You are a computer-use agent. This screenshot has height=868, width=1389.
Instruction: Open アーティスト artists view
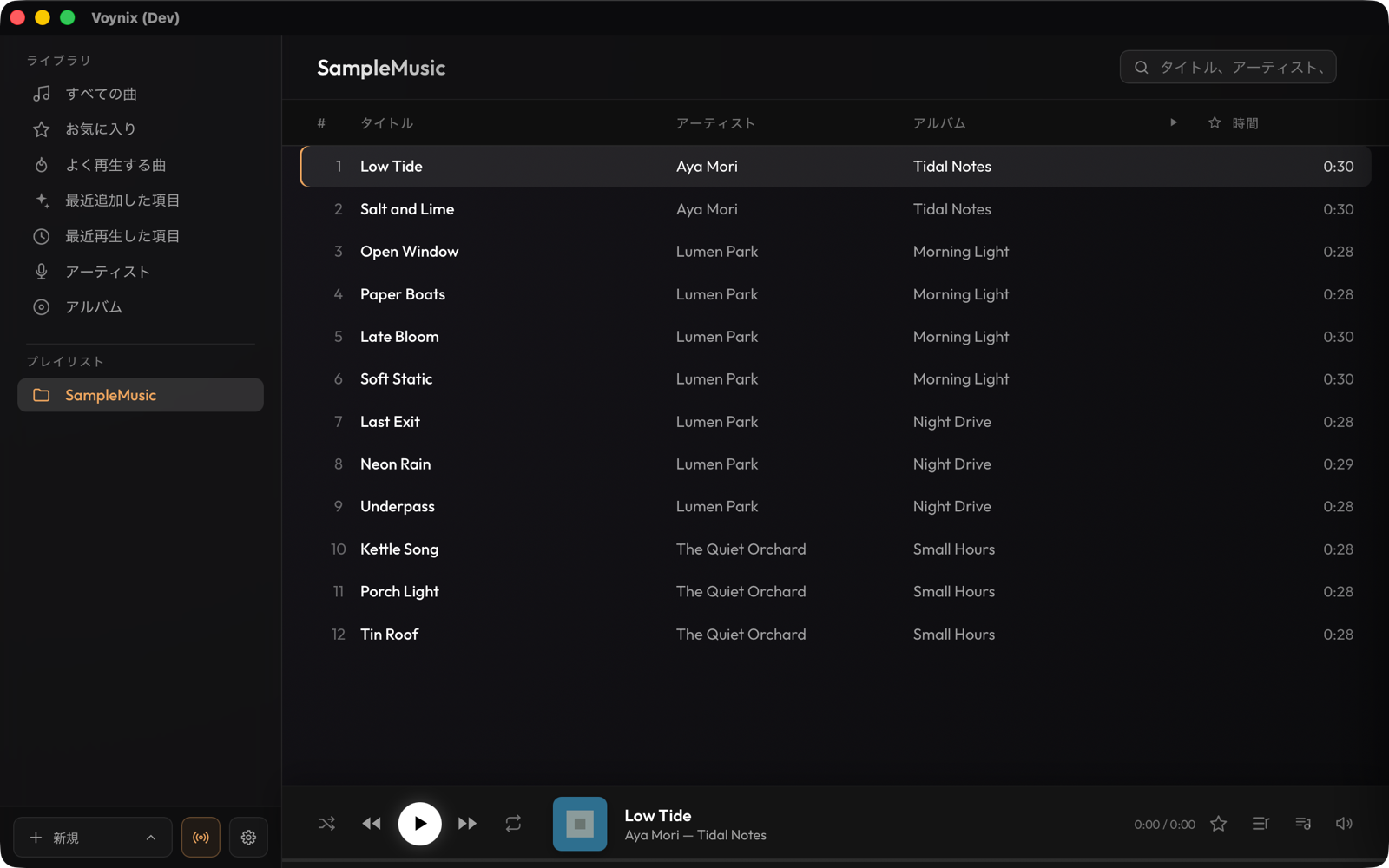[x=141, y=272]
